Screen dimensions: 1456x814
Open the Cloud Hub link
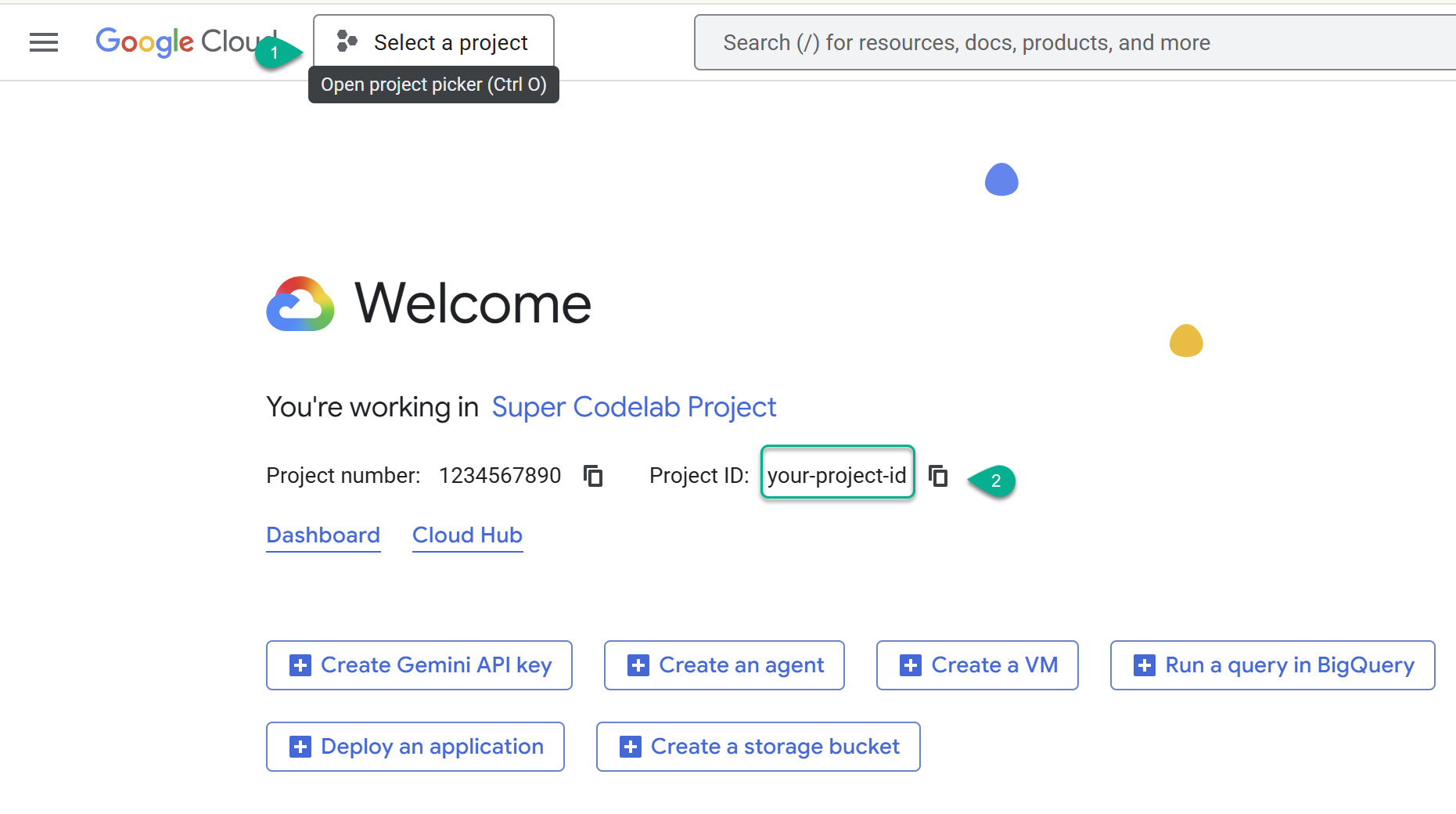coord(467,535)
